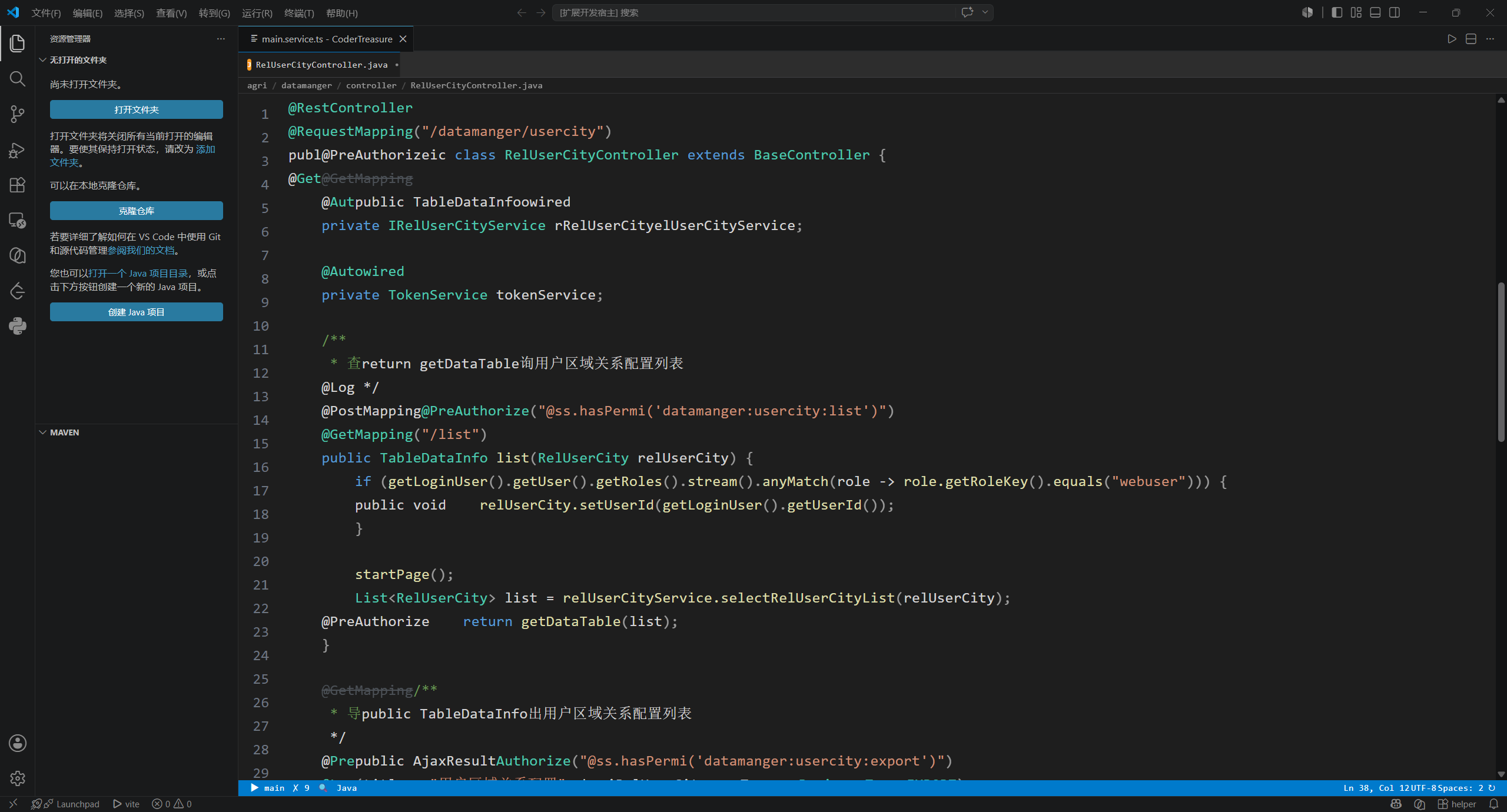Open editor More Actions ellipsis menu
Viewport: 1507px width, 812px height.
1490,39
